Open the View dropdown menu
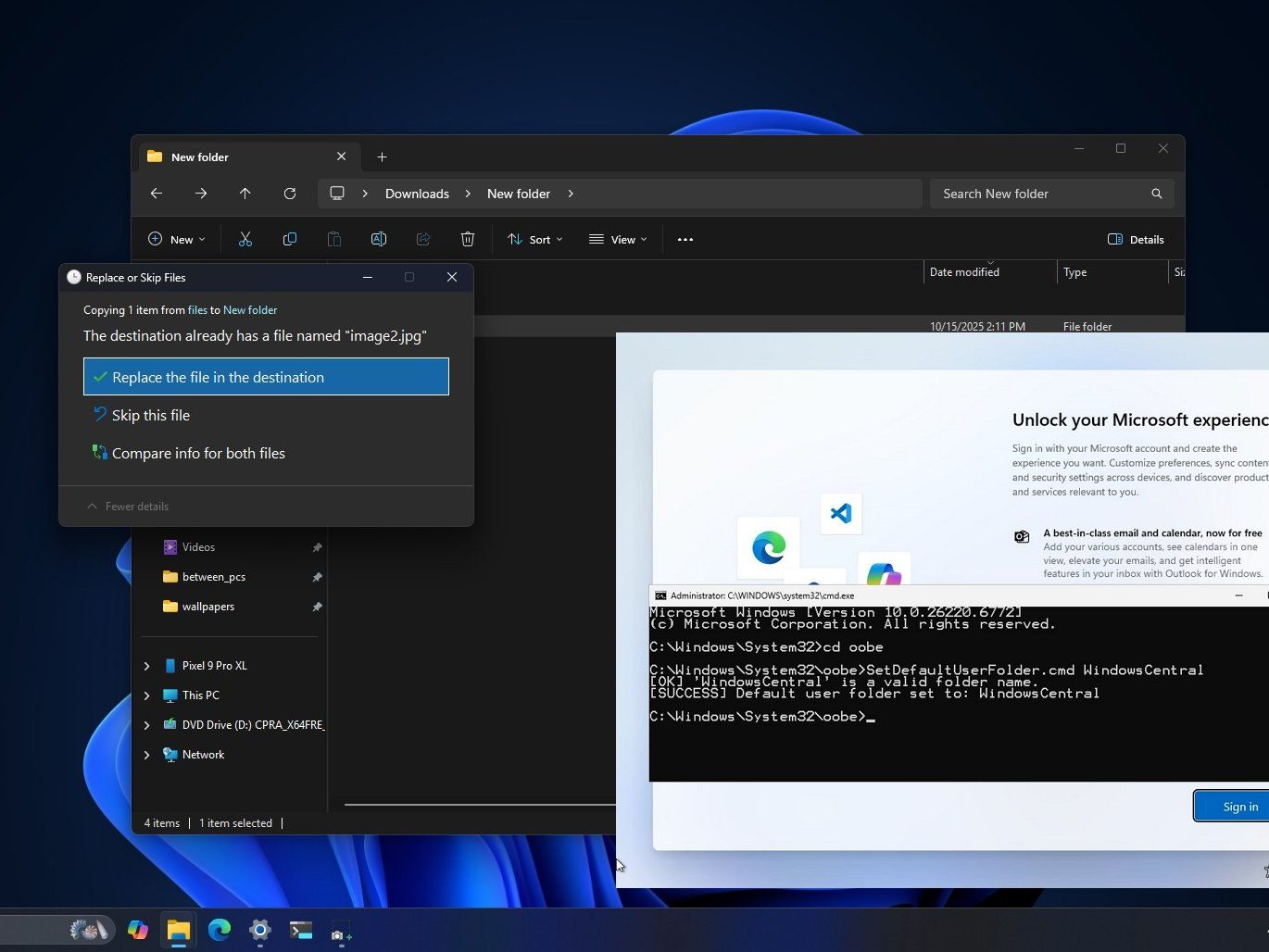Image resolution: width=1269 pixels, height=952 pixels. pyautogui.click(x=618, y=239)
